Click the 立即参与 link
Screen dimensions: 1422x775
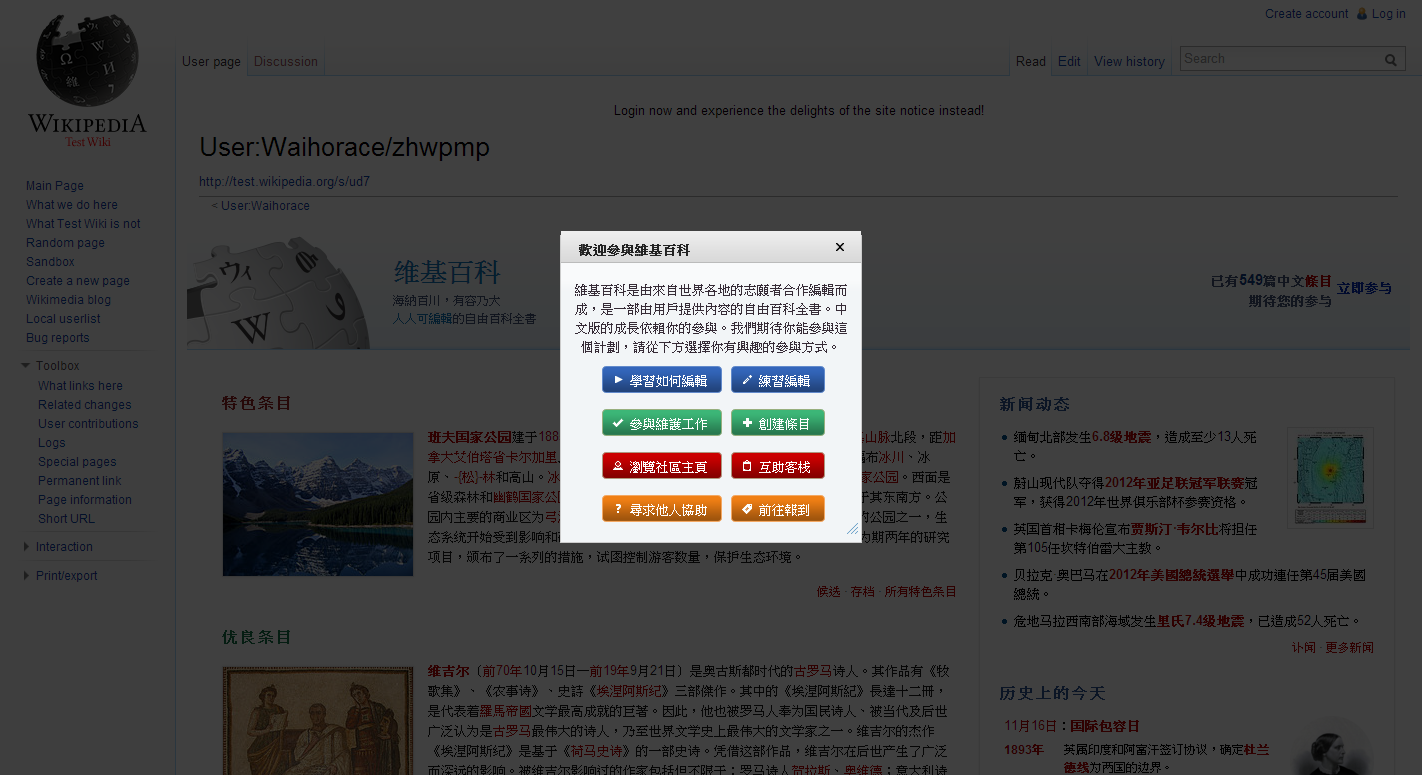pos(1364,288)
